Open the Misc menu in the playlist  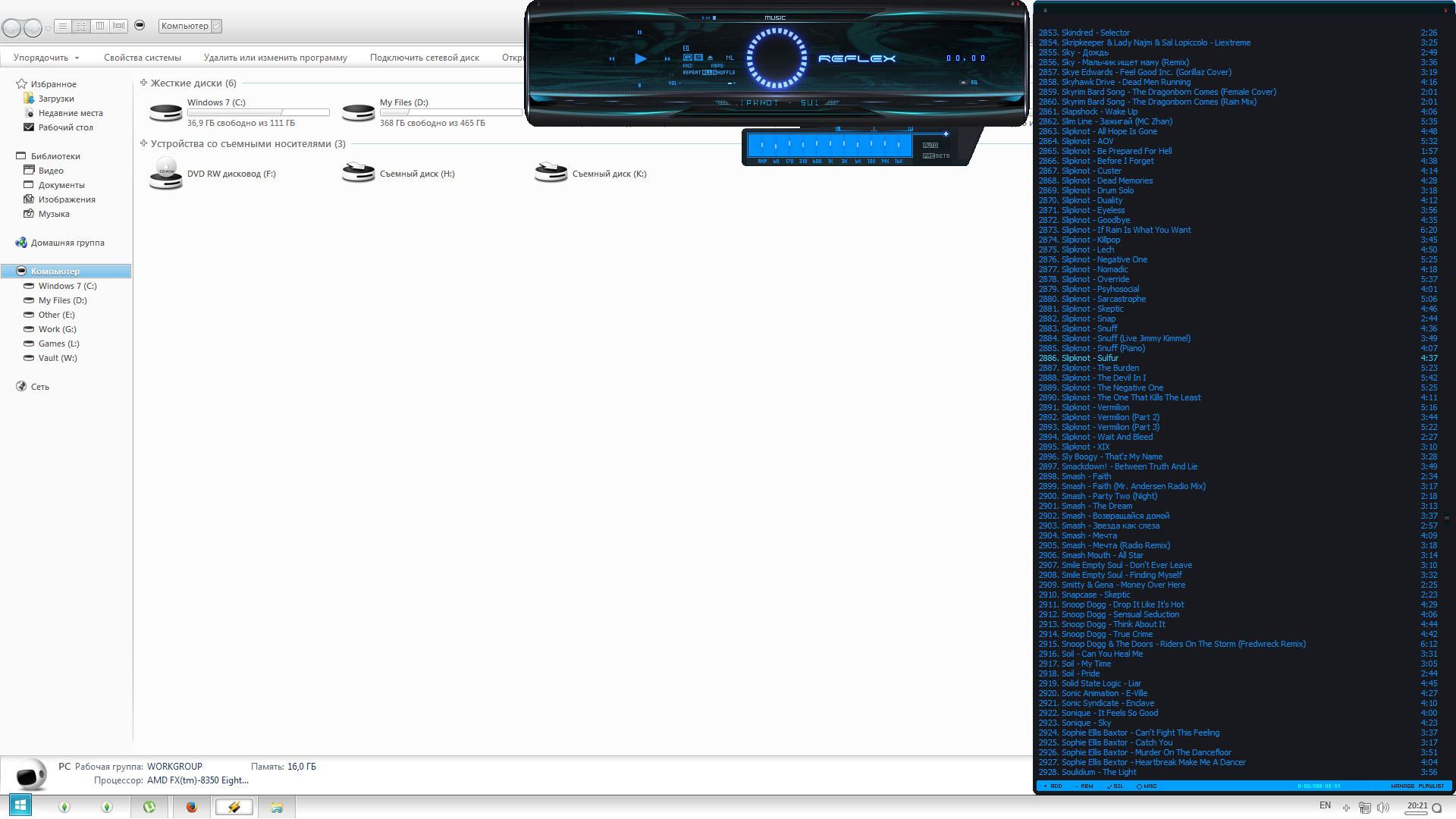[x=1147, y=786]
